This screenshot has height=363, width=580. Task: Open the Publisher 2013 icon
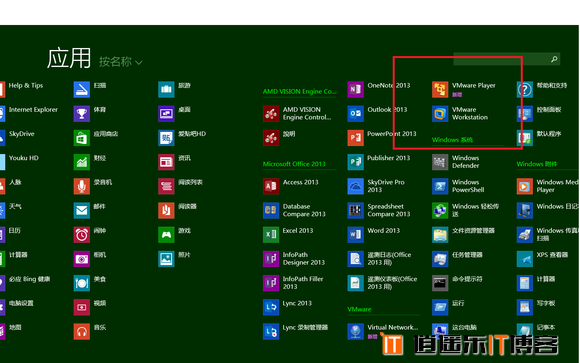point(355,162)
